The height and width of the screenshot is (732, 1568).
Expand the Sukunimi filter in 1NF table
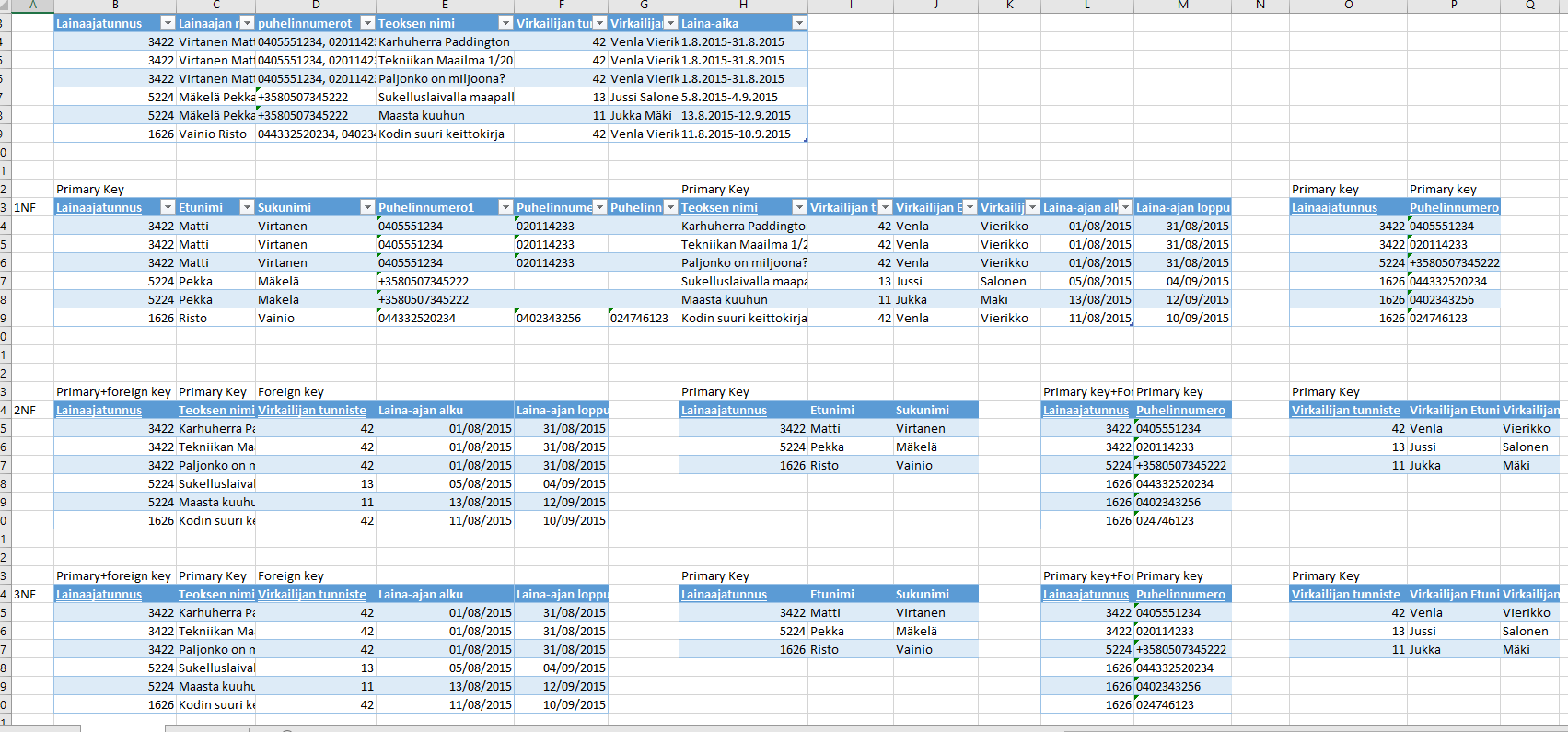point(366,207)
